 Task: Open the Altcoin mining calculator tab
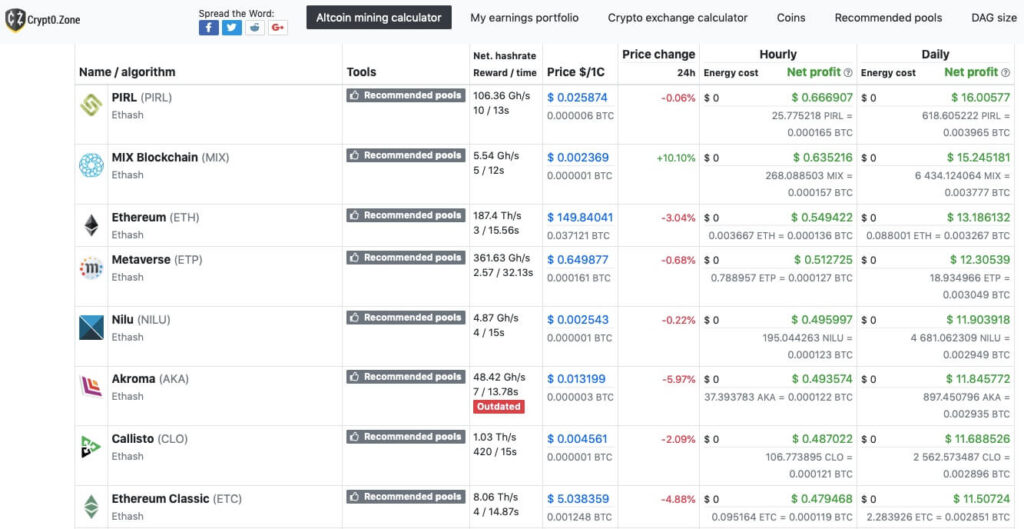379,18
